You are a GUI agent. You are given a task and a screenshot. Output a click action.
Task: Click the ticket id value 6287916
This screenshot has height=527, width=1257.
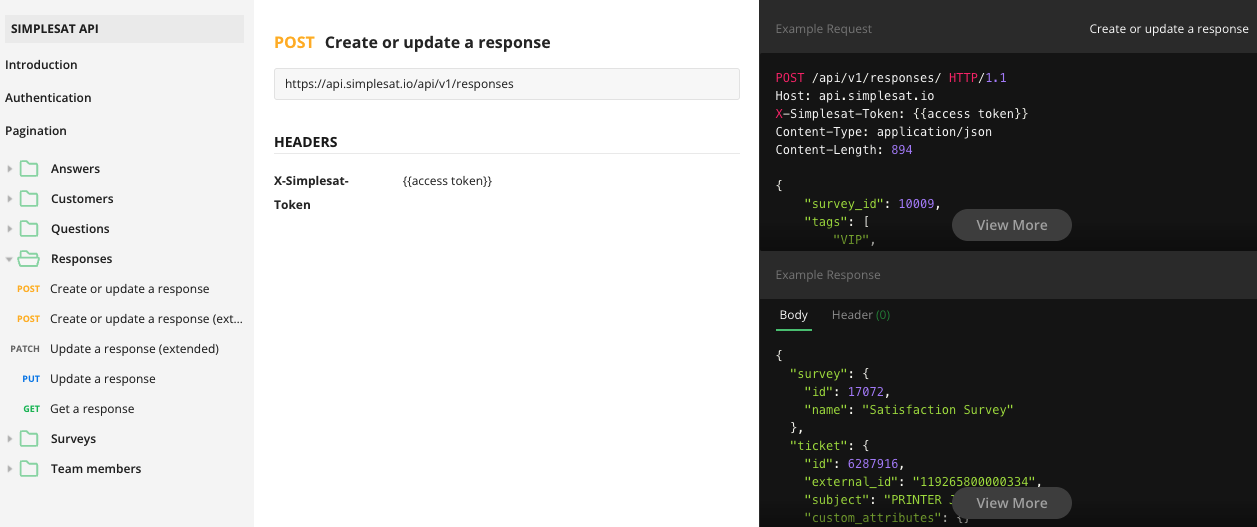point(873,464)
